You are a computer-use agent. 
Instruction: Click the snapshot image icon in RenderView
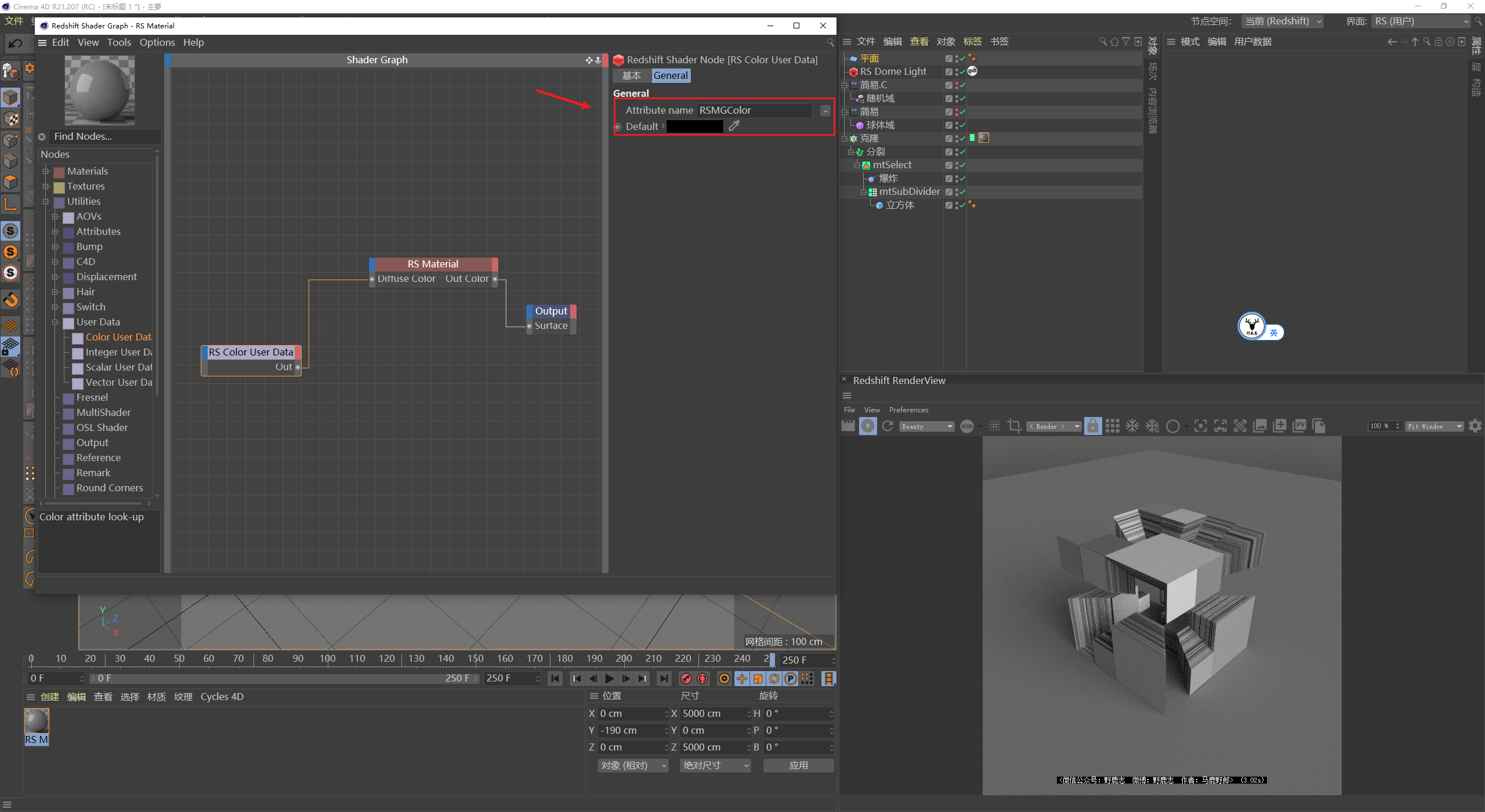[1260, 426]
